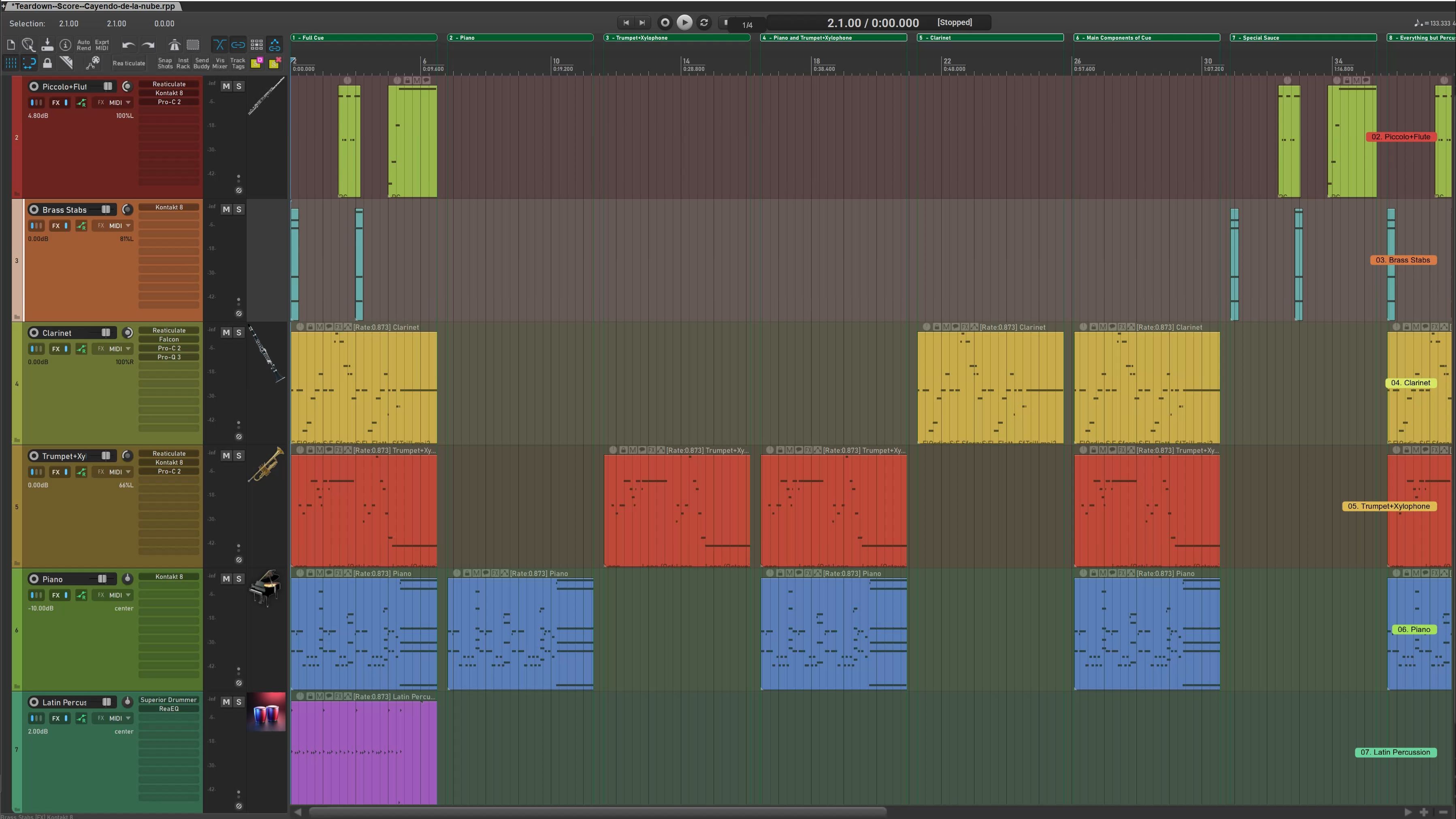The height and width of the screenshot is (819, 1456).
Task: Click the save/download to disk toolbar icon
Action: [47, 45]
